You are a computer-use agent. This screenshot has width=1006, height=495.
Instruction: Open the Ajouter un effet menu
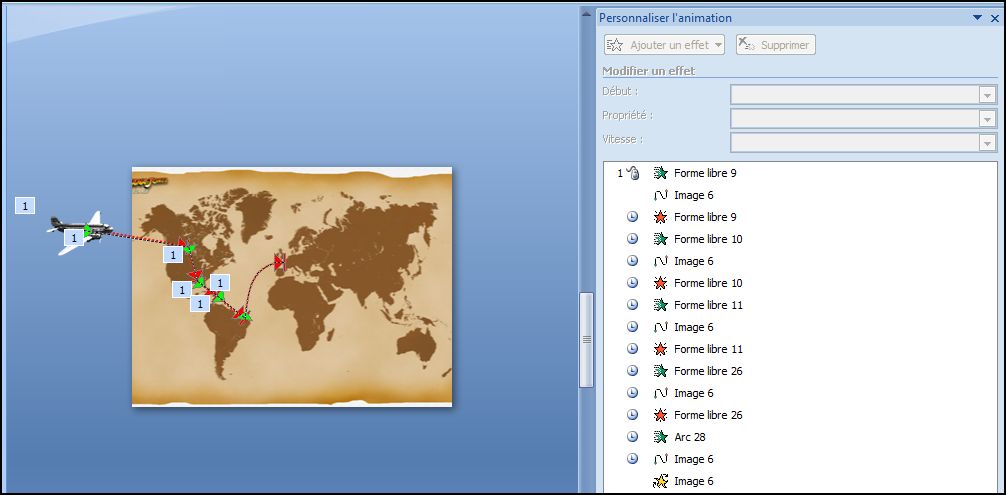(664, 45)
